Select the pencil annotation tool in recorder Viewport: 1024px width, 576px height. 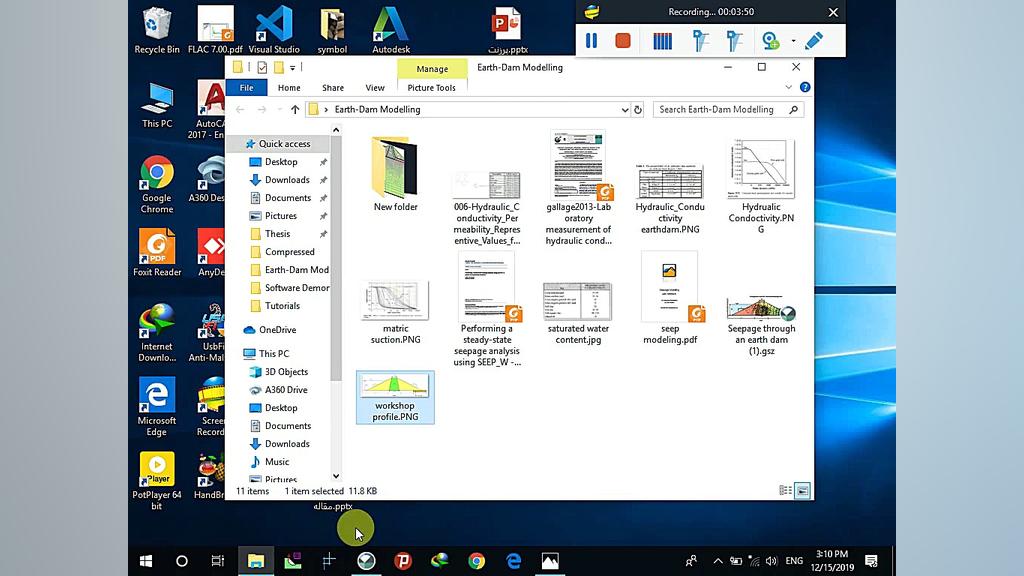(814, 41)
